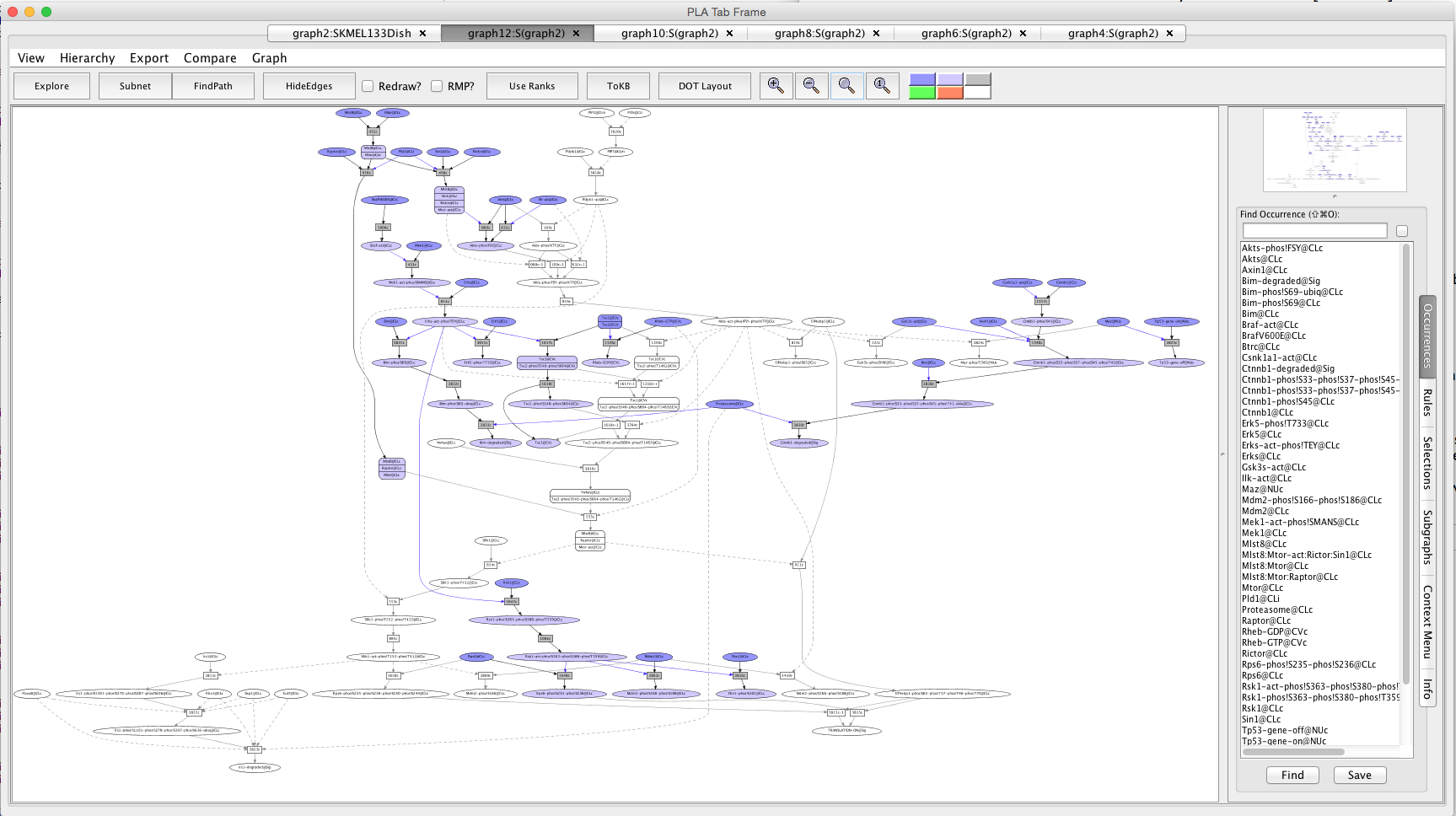Select Pld1@CLi in occurrence list
Viewport: 1456px width, 816px height.
[x=1260, y=599]
